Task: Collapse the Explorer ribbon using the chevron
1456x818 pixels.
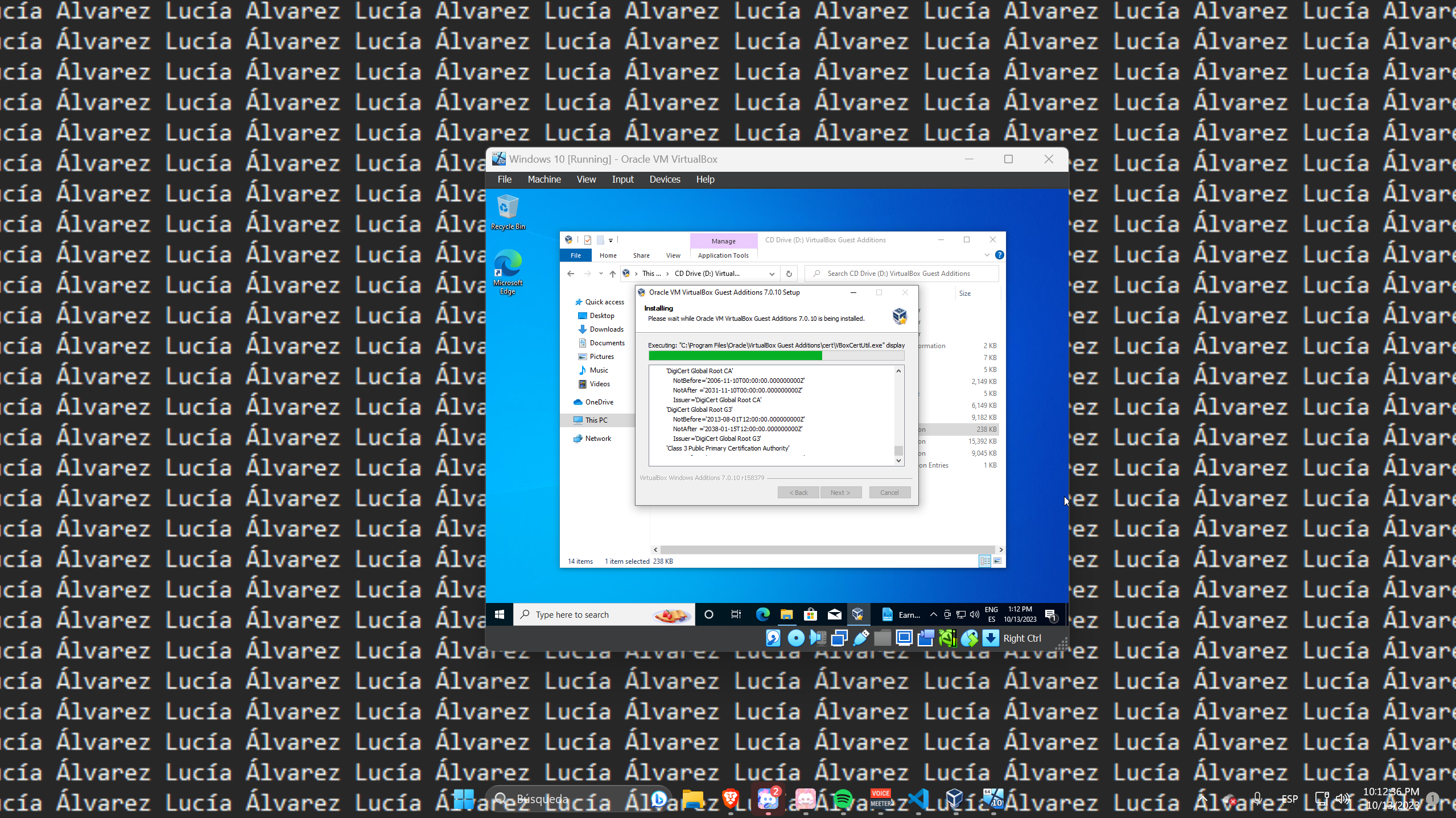Action: 987,255
